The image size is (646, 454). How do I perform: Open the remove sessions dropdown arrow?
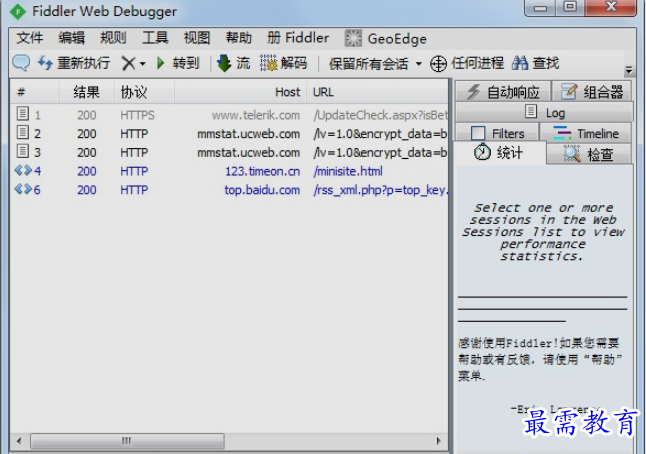click(x=143, y=64)
